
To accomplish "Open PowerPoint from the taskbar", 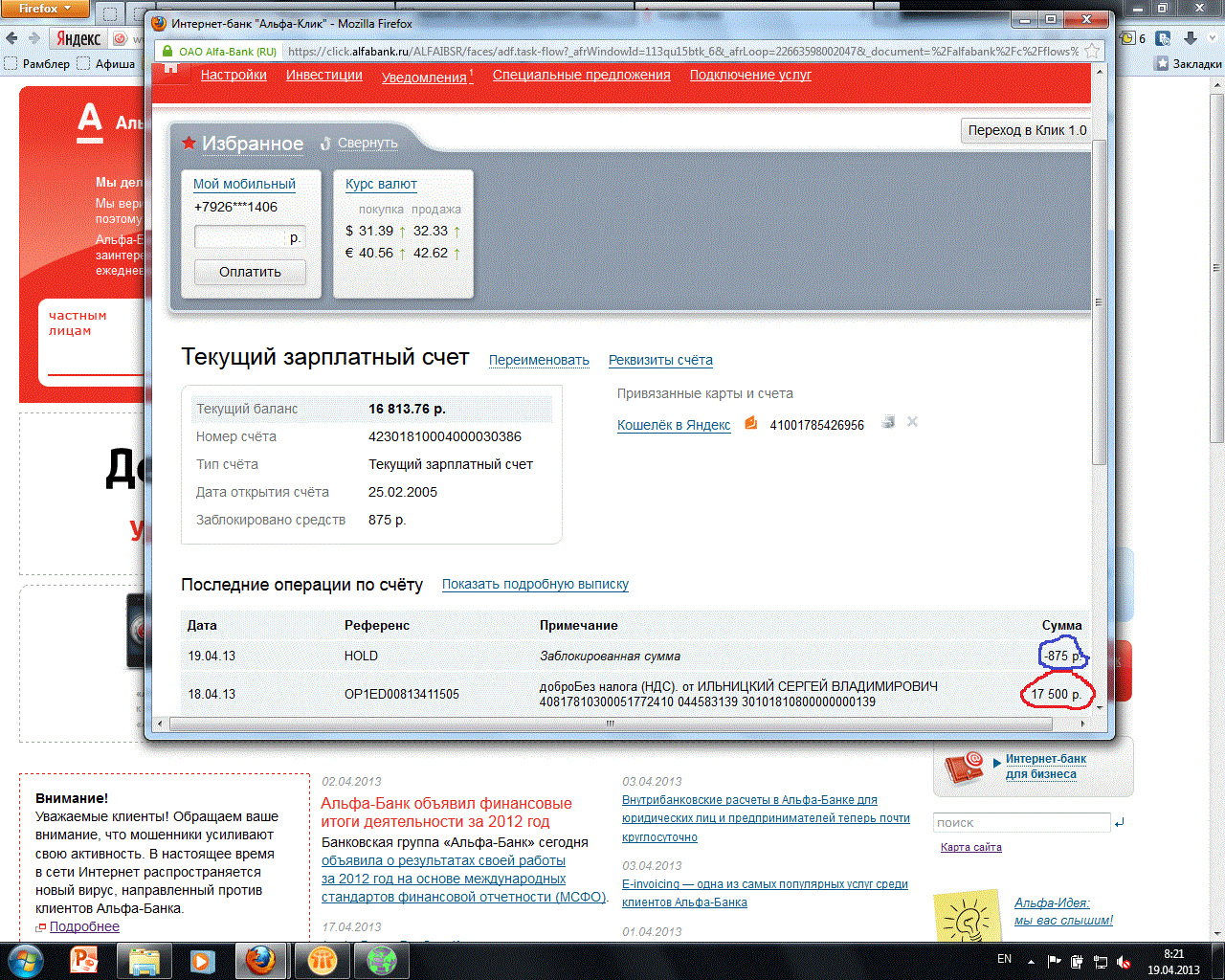I will coord(85,960).
